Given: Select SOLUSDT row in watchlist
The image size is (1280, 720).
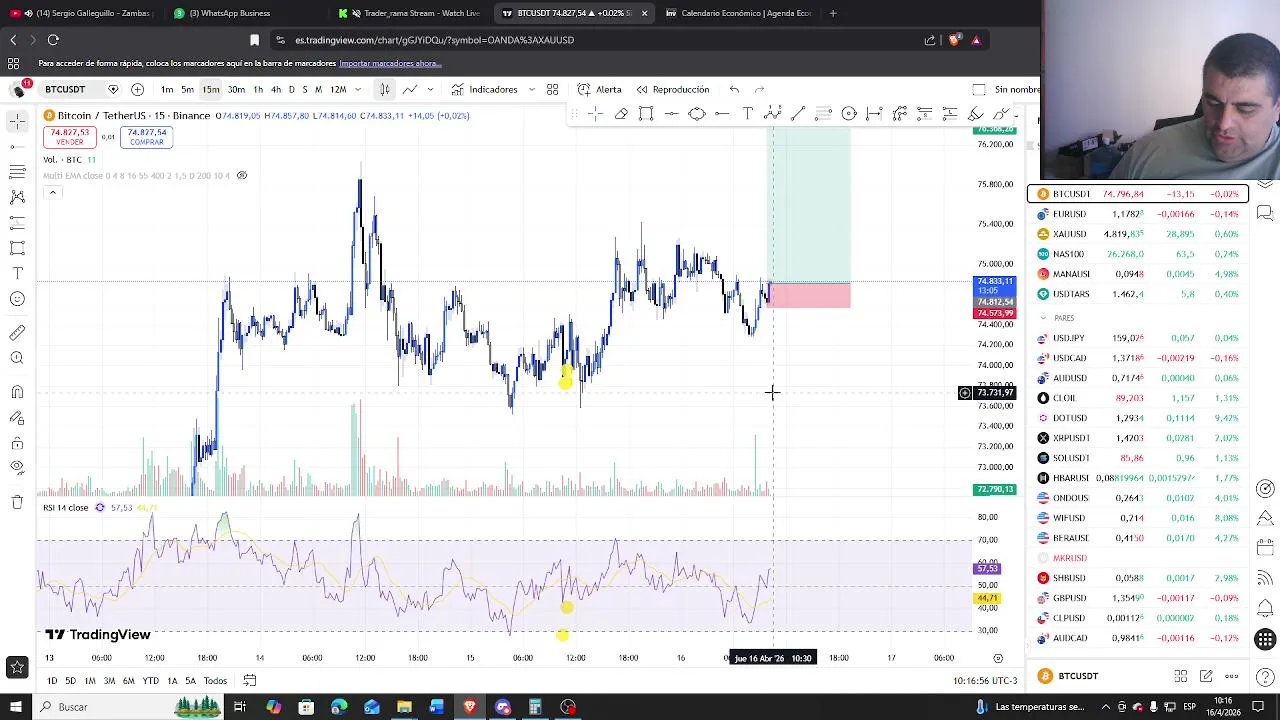Looking at the screenshot, I should click(x=1138, y=458).
